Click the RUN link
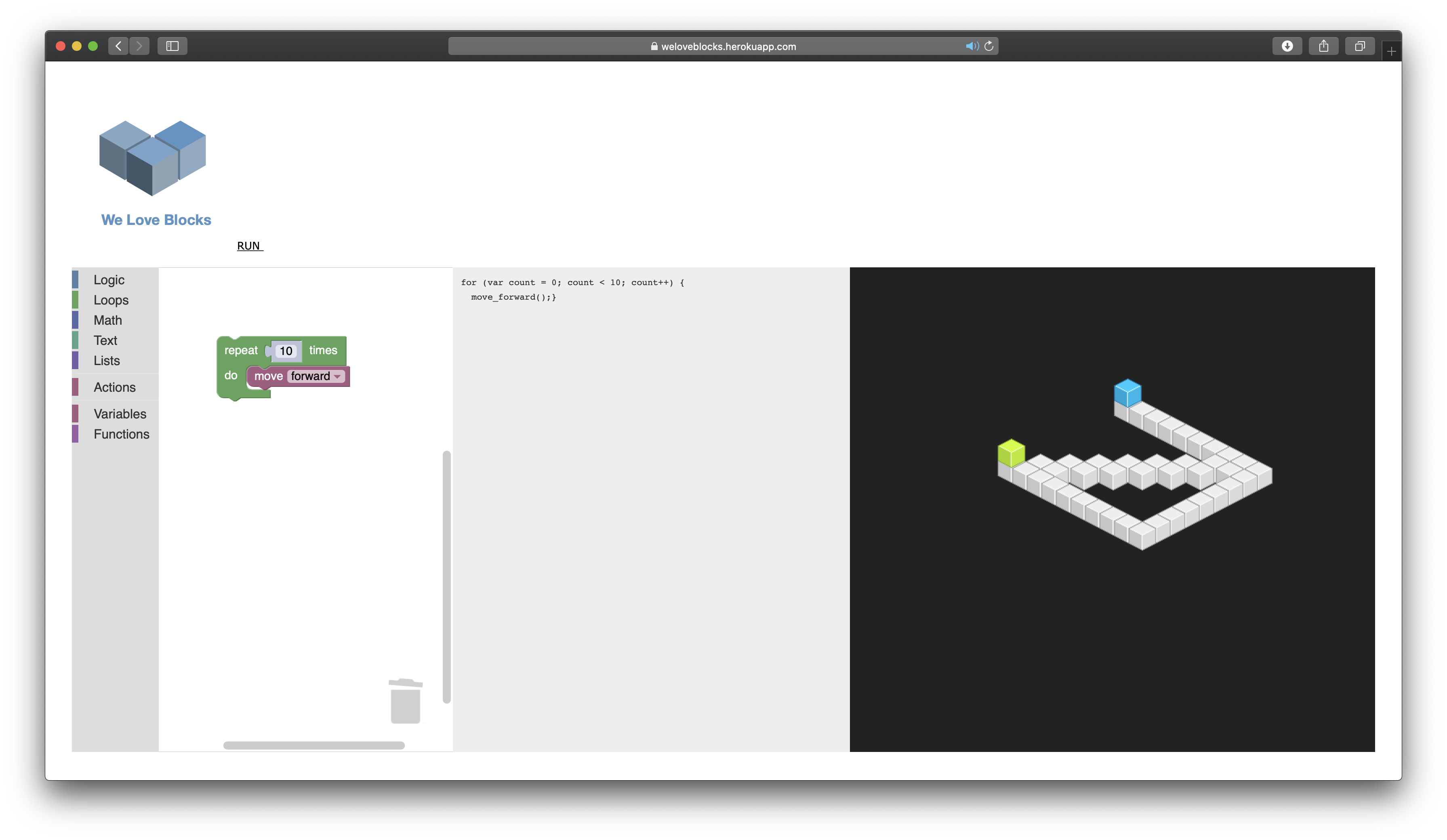Image resolution: width=1447 pixels, height=840 pixels. click(249, 246)
